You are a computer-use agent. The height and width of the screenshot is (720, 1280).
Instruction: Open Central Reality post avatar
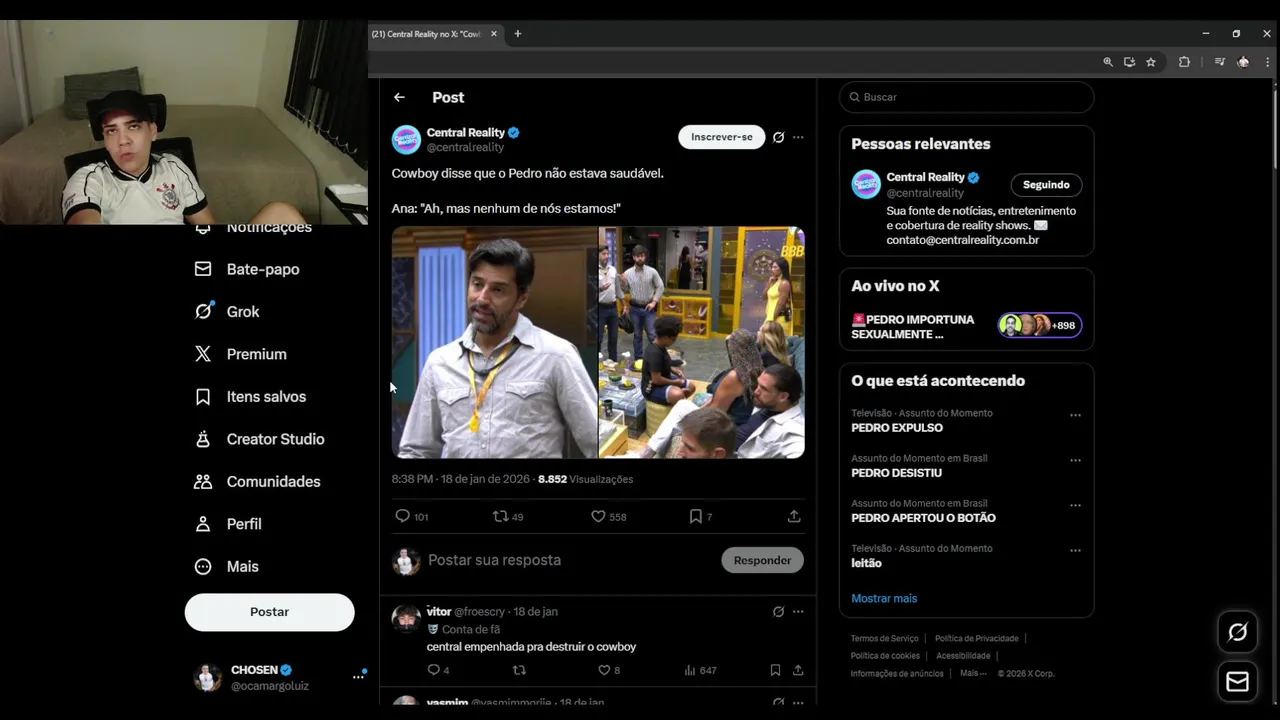tap(406, 139)
